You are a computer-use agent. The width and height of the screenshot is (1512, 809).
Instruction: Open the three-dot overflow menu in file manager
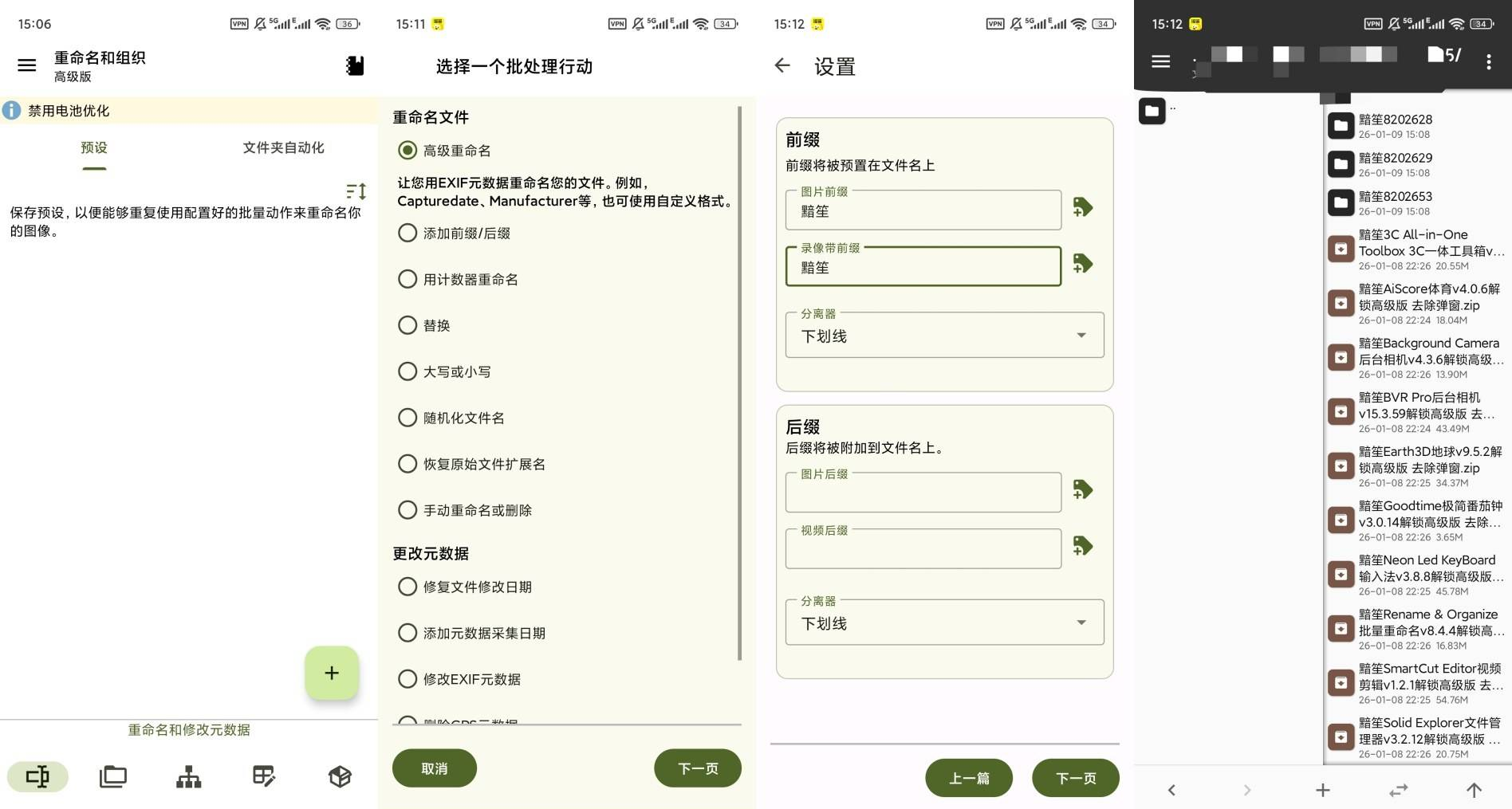click(x=1489, y=62)
